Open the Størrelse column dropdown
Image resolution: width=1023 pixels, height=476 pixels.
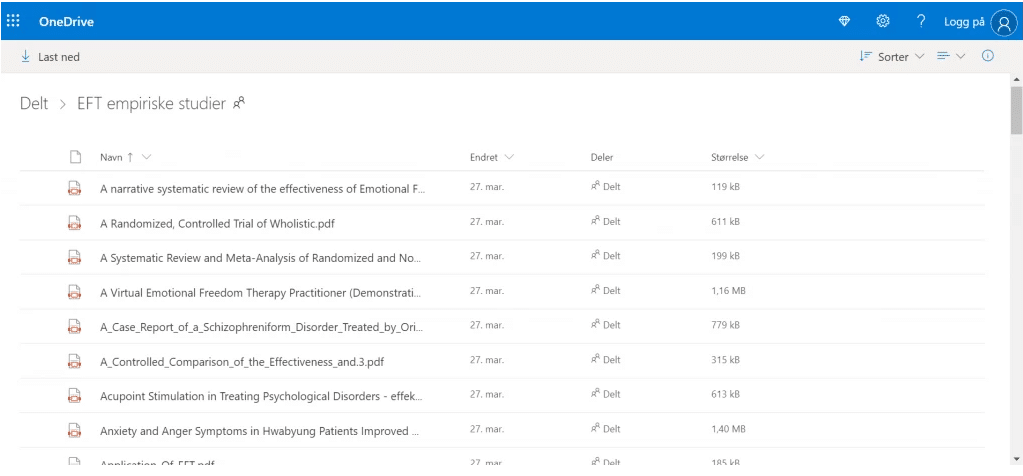(x=737, y=157)
